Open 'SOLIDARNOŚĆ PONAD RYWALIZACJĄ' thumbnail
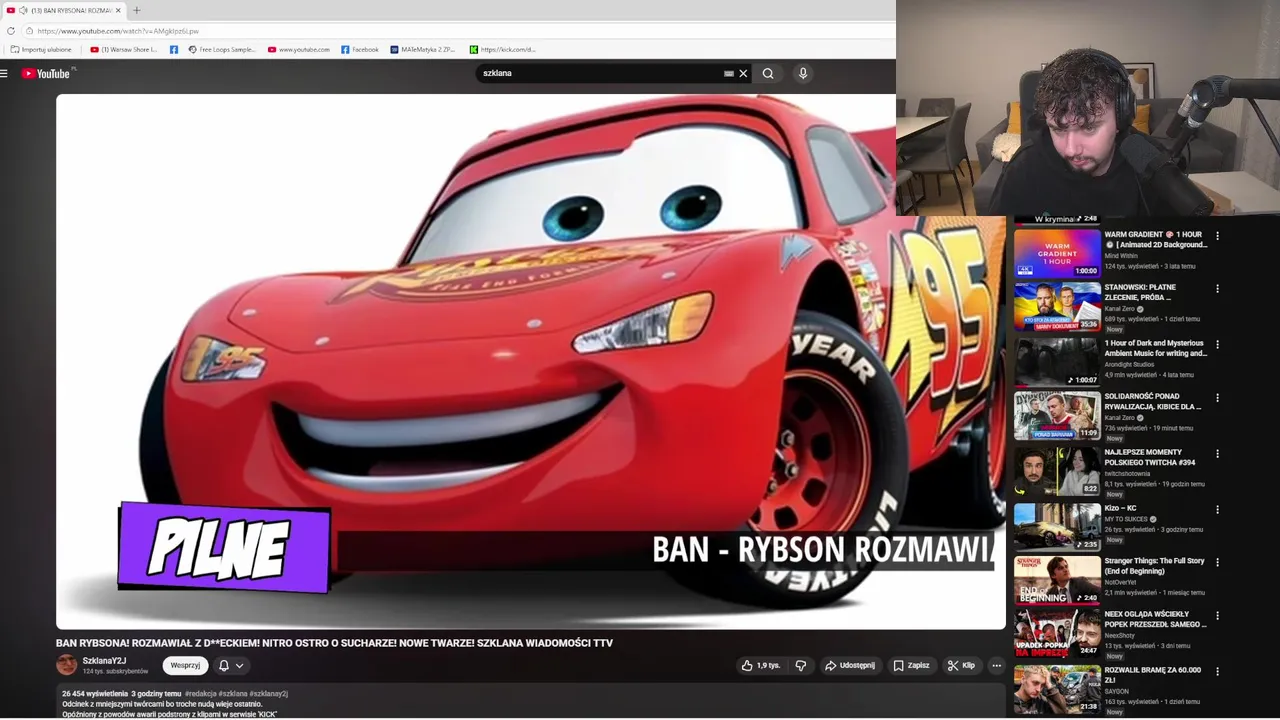The image size is (1280, 720). tap(1057, 415)
